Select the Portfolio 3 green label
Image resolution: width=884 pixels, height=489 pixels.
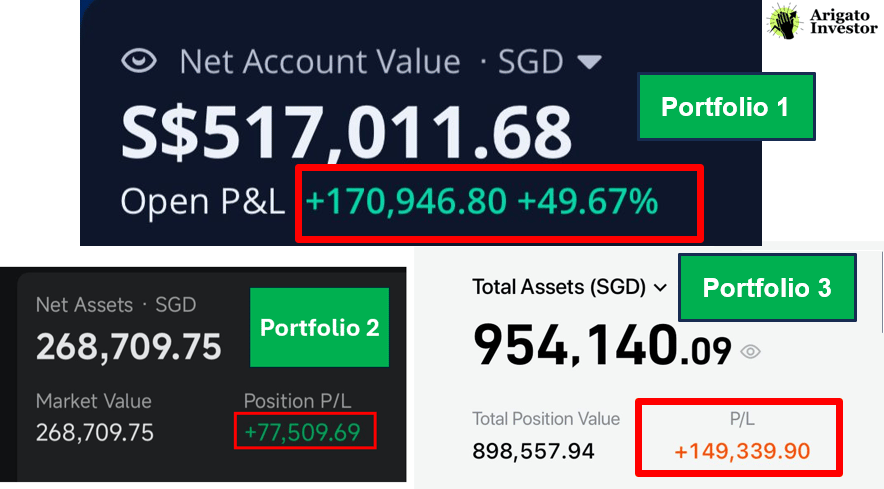[767, 288]
